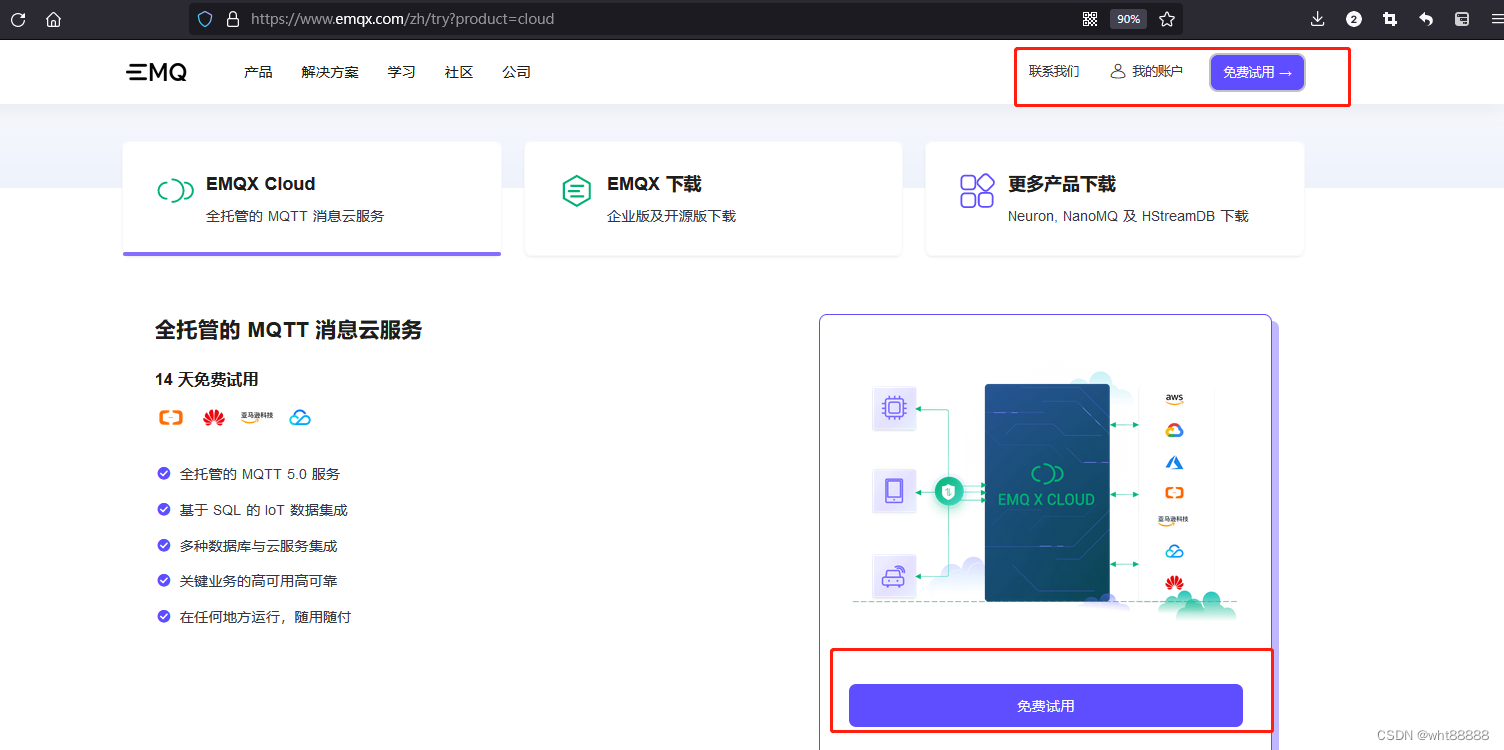Image resolution: width=1504 pixels, height=750 pixels.
Task: Open extension icon showing number 2
Action: 1353,19
